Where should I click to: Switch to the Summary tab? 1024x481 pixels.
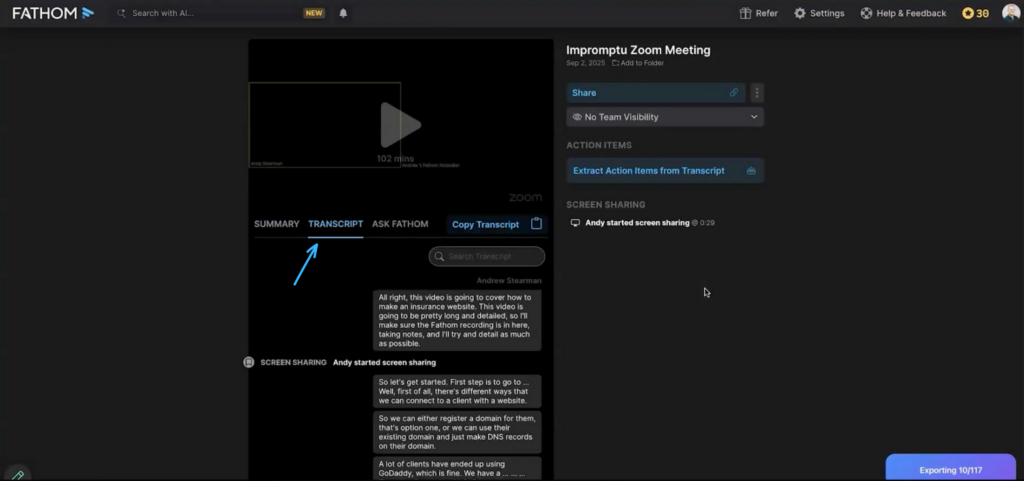point(276,224)
